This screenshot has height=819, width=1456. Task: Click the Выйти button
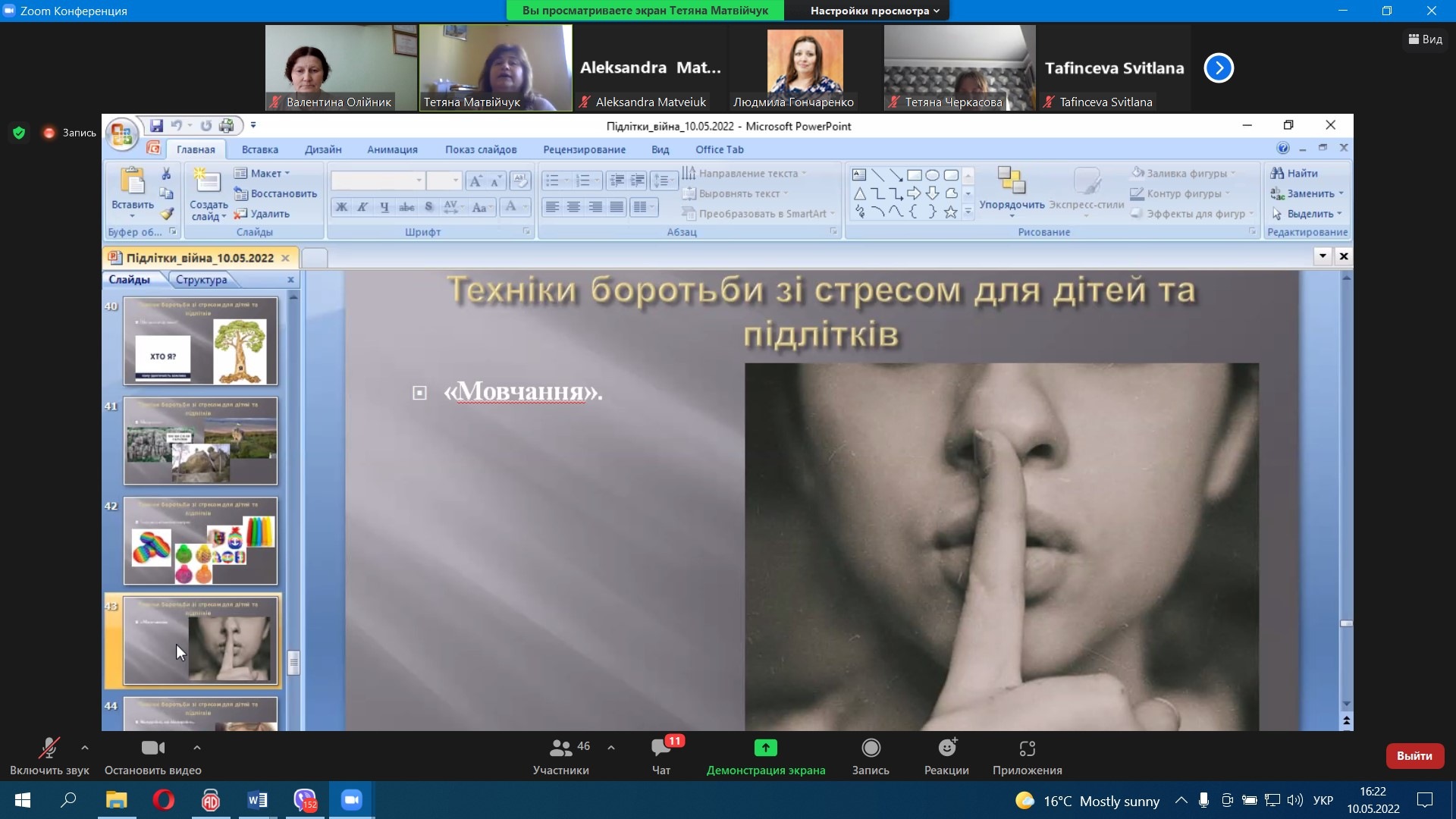(1414, 756)
